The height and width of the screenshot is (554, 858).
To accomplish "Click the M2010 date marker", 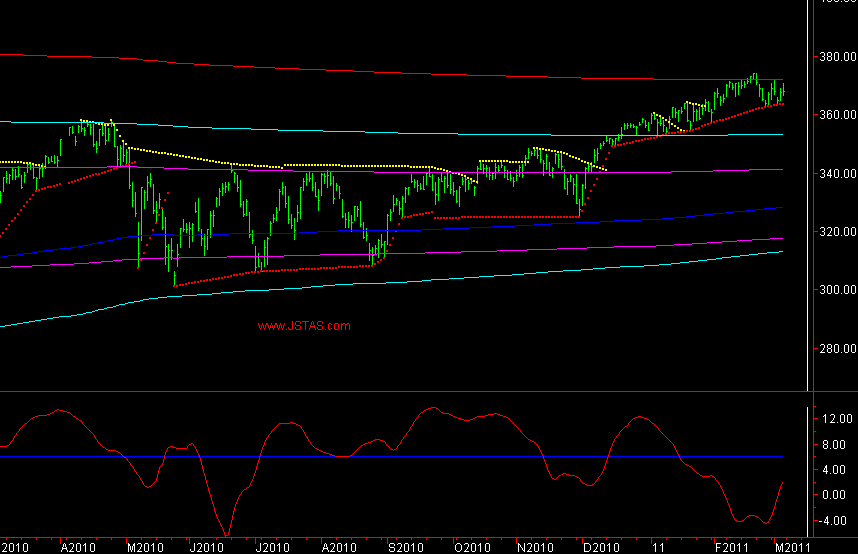I will click(145, 548).
